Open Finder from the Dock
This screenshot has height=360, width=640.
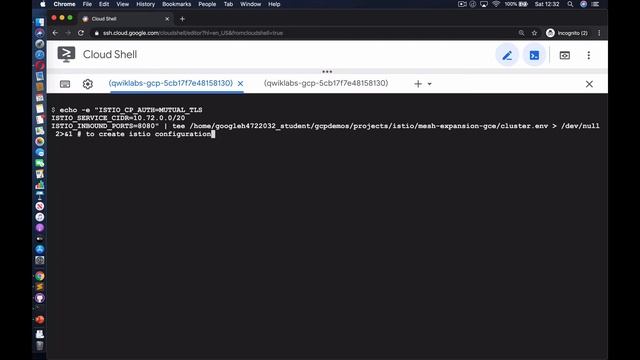click(x=40, y=22)
